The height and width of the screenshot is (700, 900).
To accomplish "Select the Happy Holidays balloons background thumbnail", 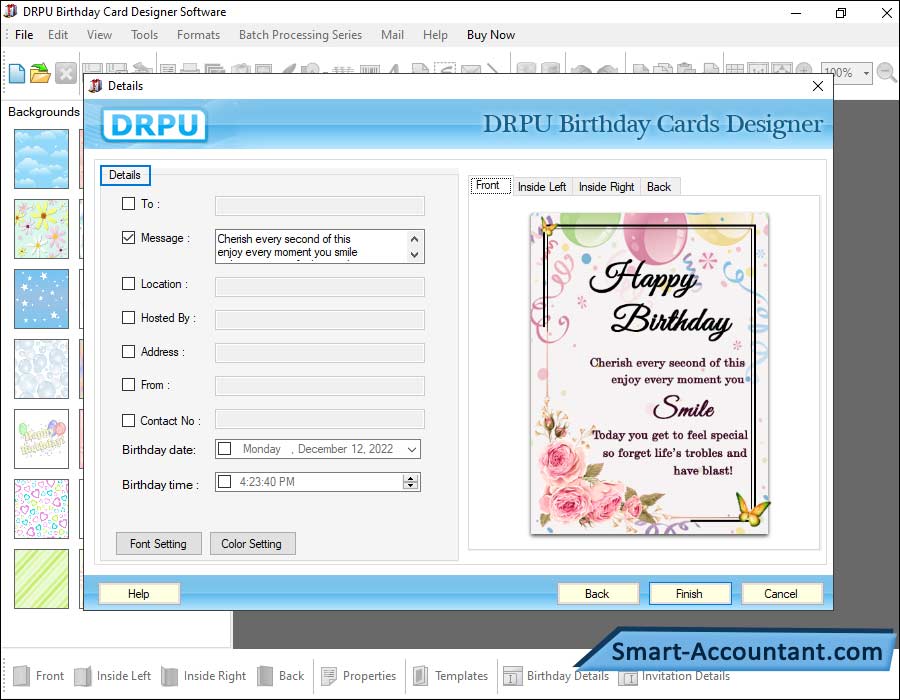I will pyautogui.click(x=41, y=439).
